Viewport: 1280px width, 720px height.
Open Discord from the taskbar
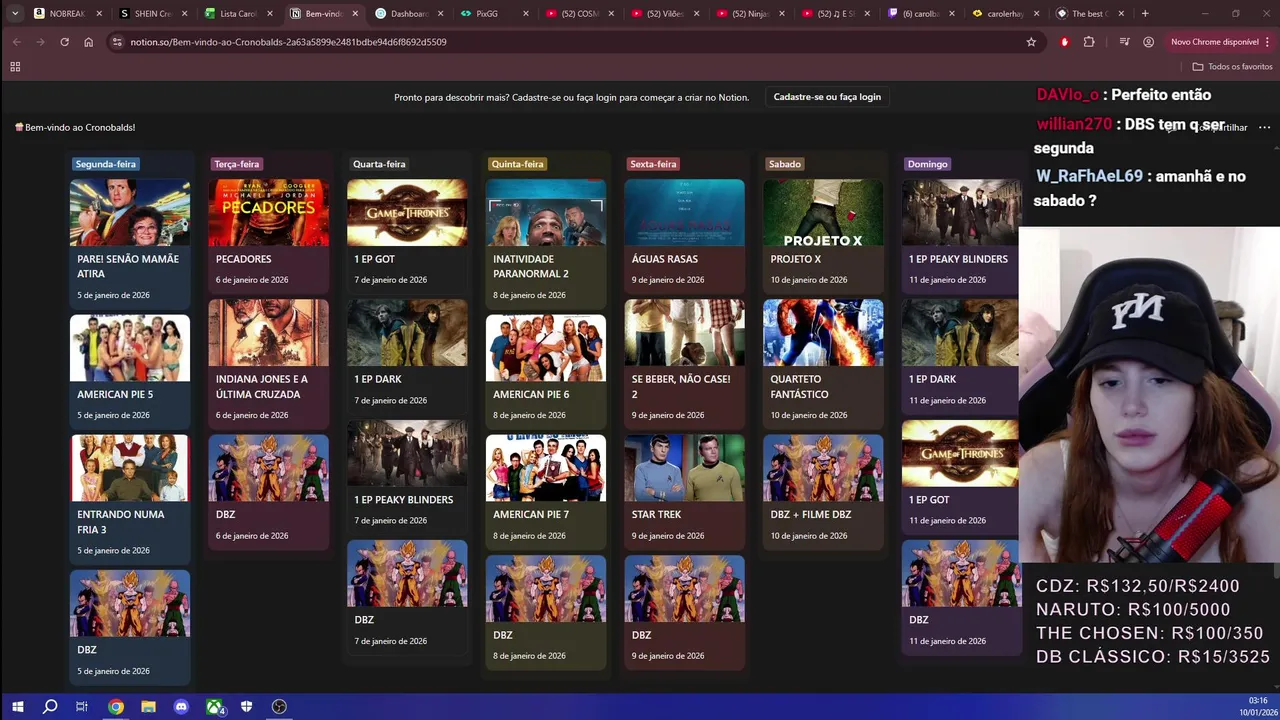pos(181,707)
